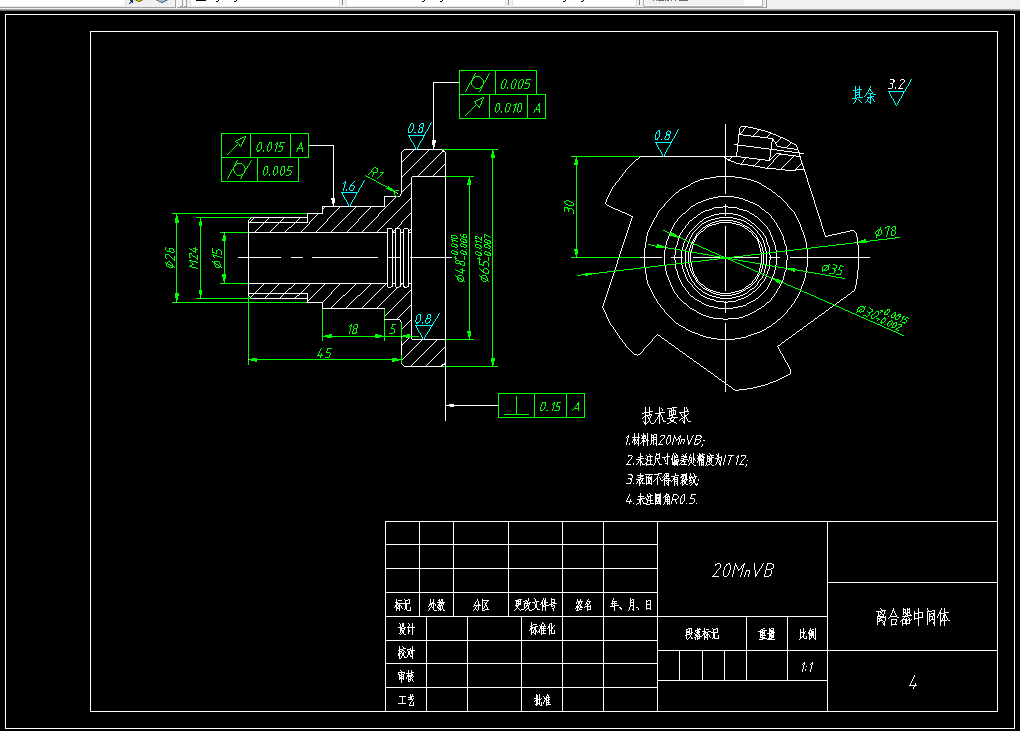Viewport: 1020px width, 731px height.
Task: Pick the M24 thread dimension
Action: click(193, 258)
